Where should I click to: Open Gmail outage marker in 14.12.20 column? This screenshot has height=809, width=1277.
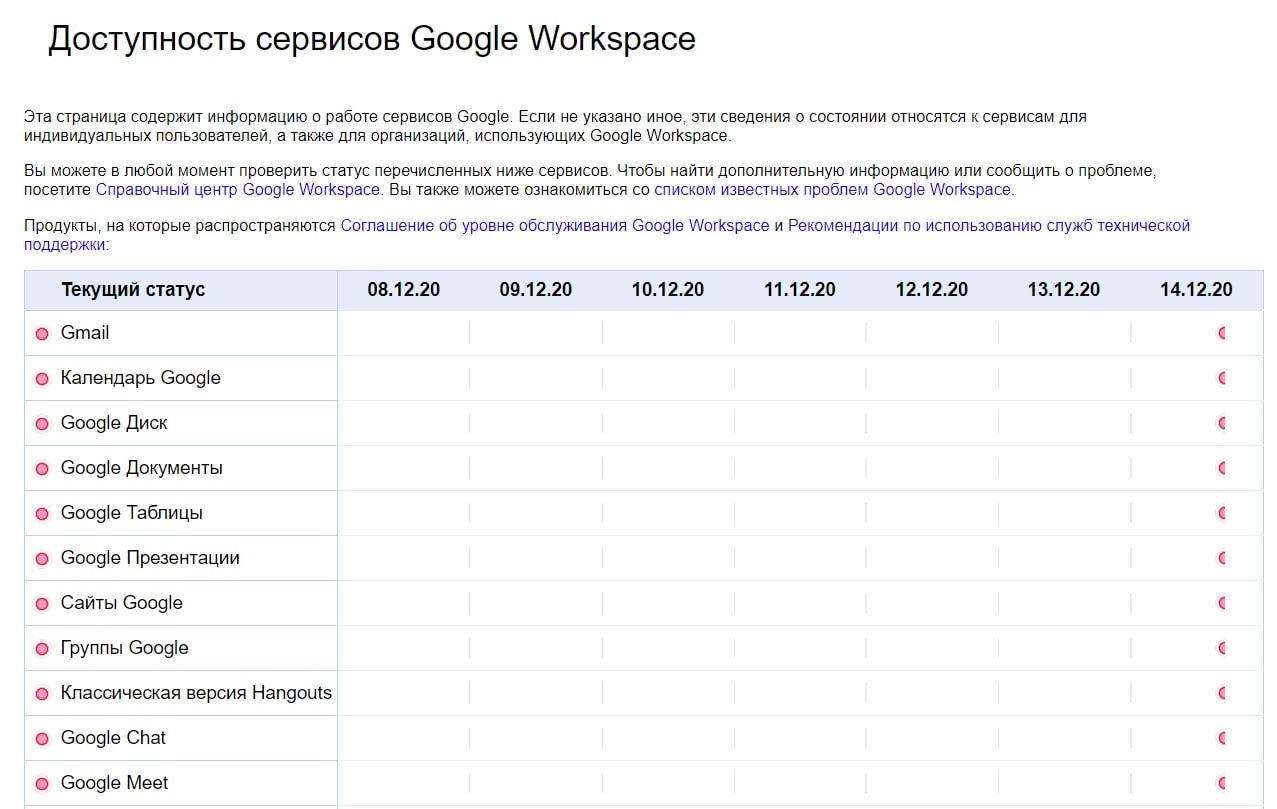(1222, 333)
